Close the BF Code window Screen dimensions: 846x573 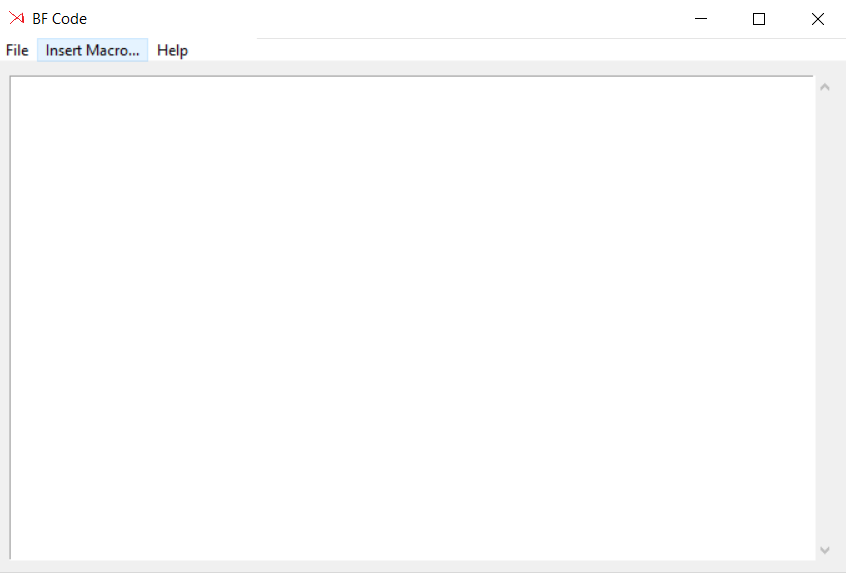click(x=817, y=19)
